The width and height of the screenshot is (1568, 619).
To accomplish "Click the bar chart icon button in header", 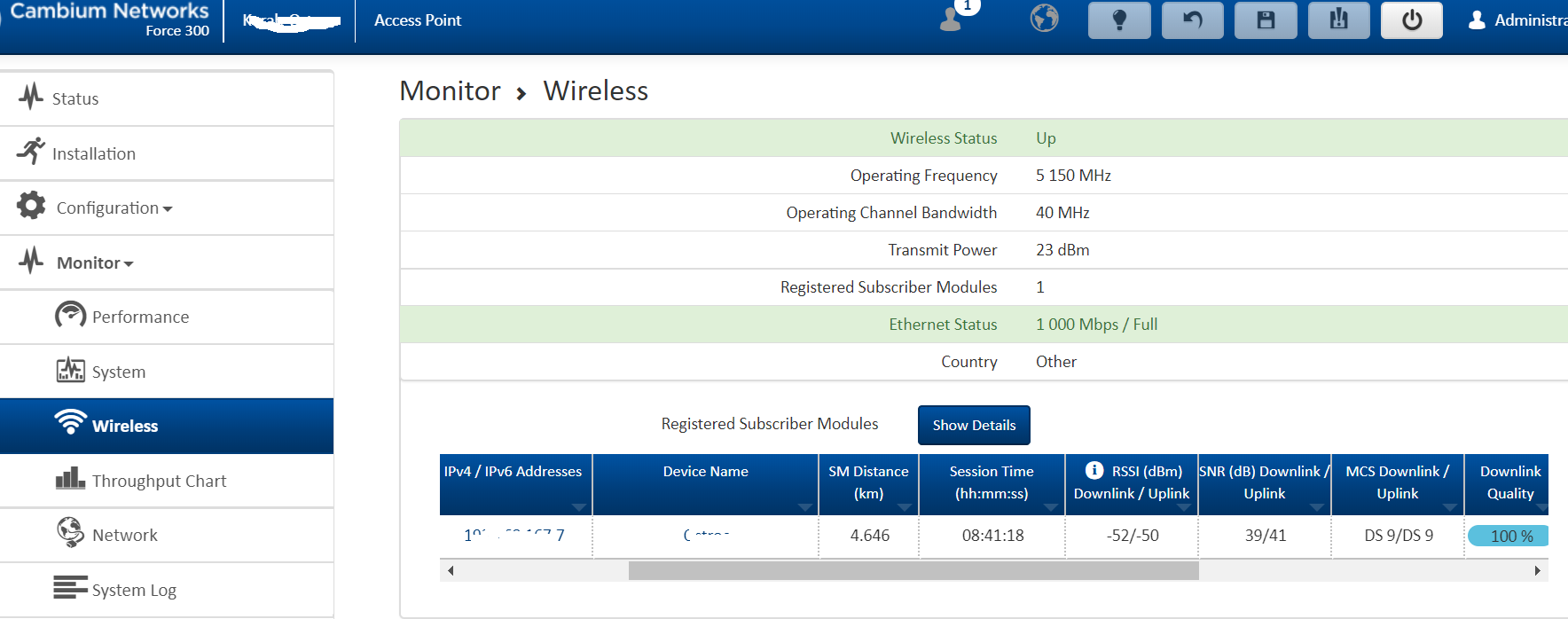I will [1338, 20].
